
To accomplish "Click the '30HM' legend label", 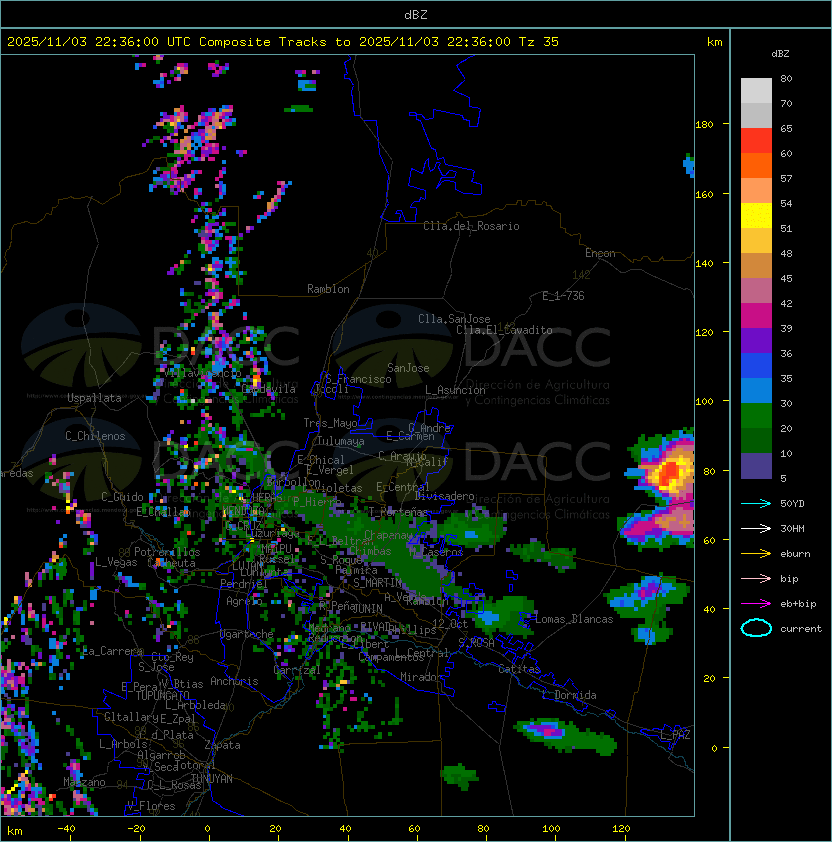I will click(x=792, y=529).
